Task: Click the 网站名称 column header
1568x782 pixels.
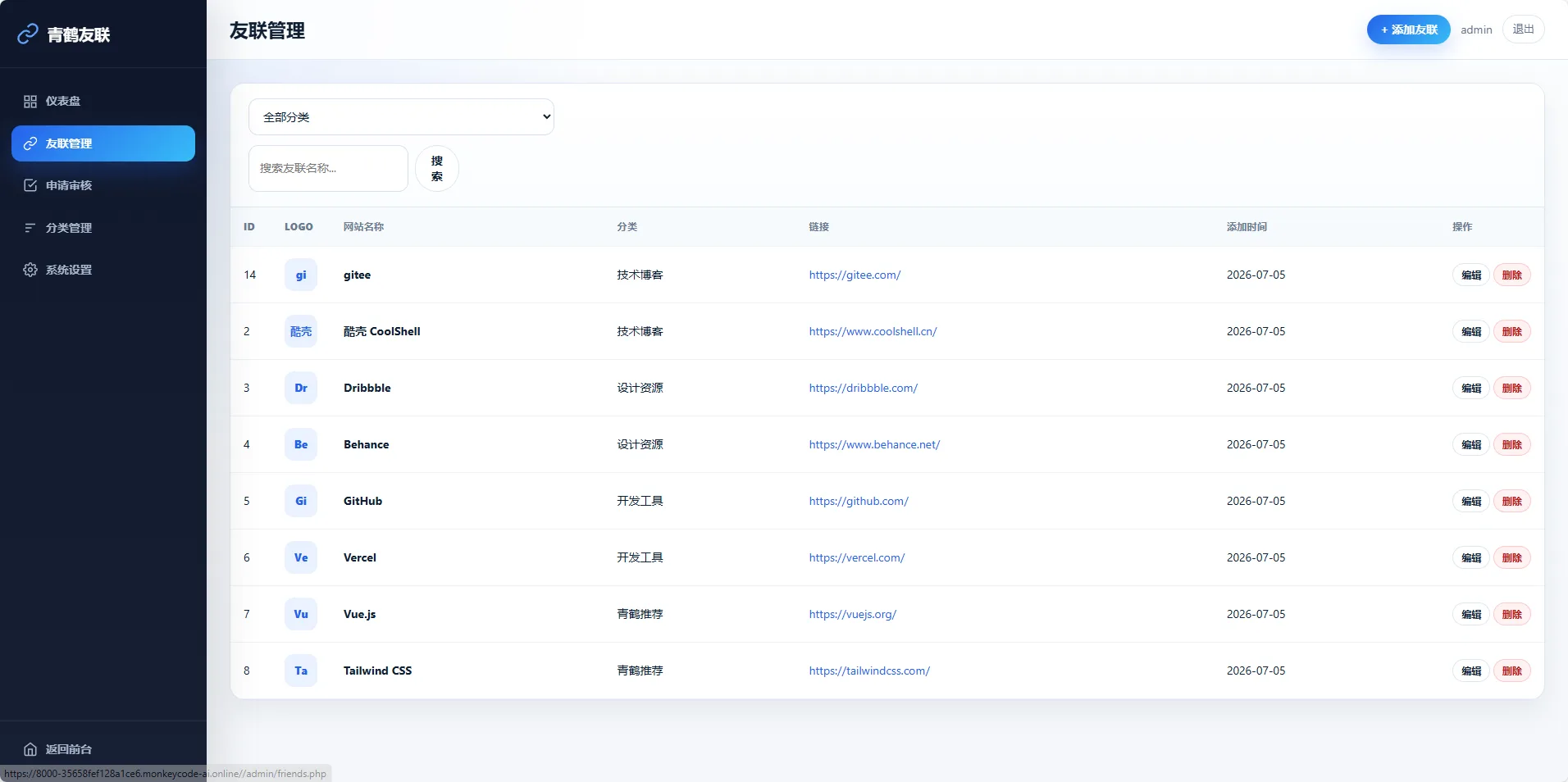Action: [363, 226]
